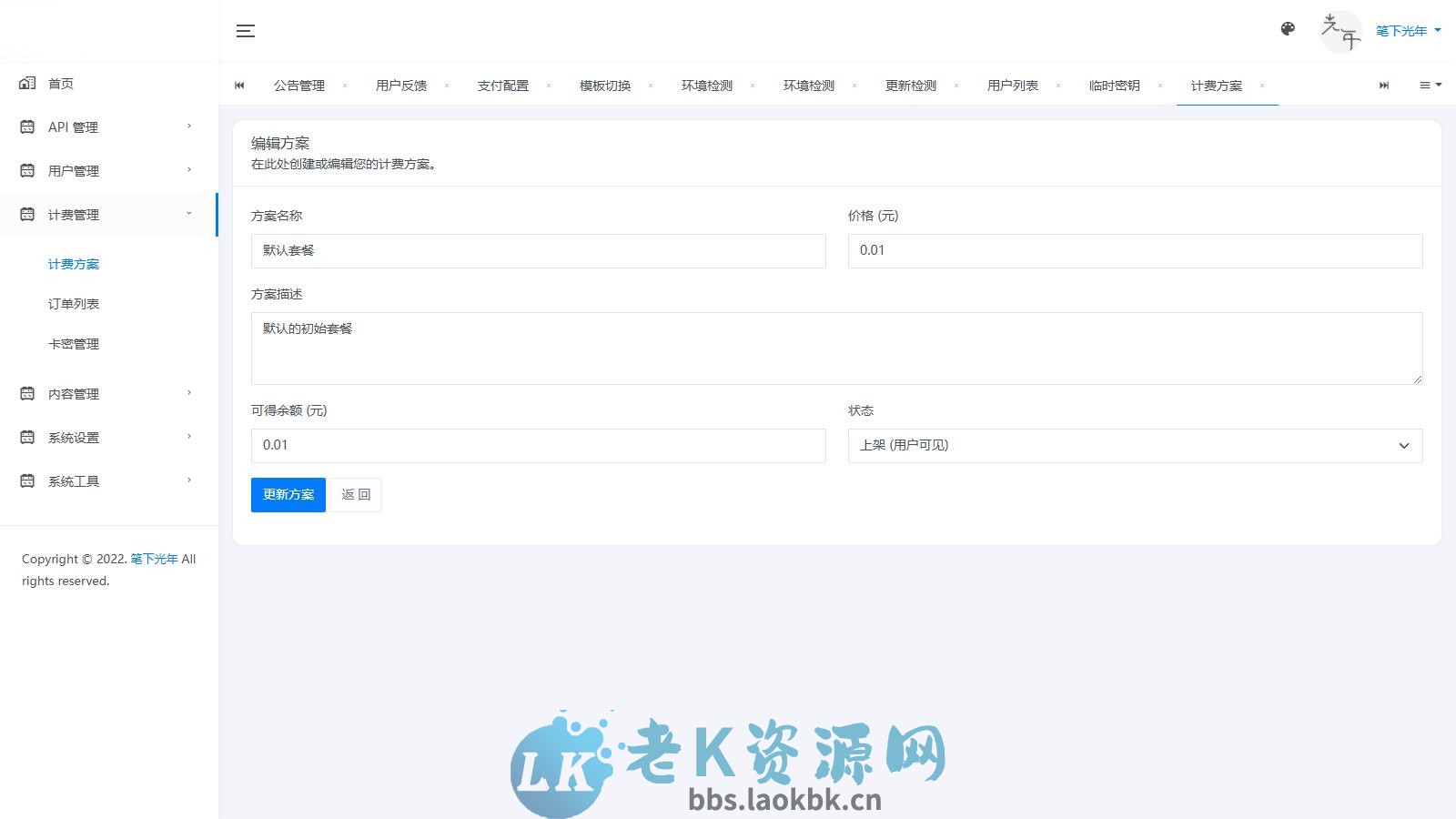Image resolution: width=1456 pixels, height=819 pixels.
Task: Close the 用户反馈 tab
Action: coord(447,86)
